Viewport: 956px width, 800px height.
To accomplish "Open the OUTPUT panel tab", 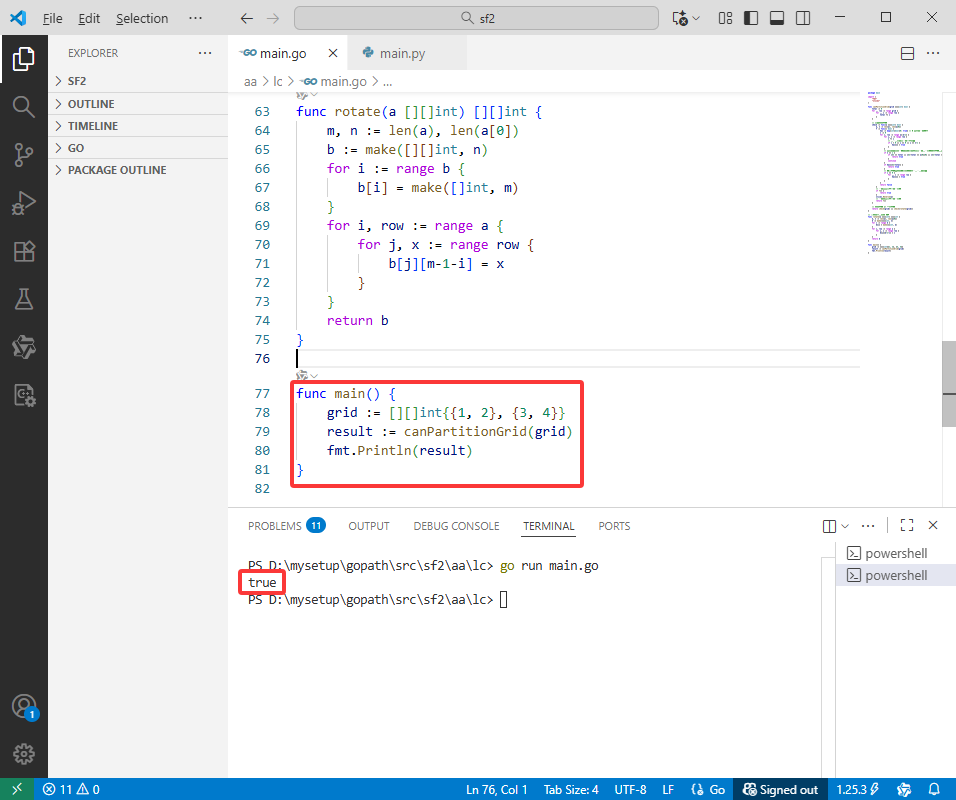I will pos(369,526).
